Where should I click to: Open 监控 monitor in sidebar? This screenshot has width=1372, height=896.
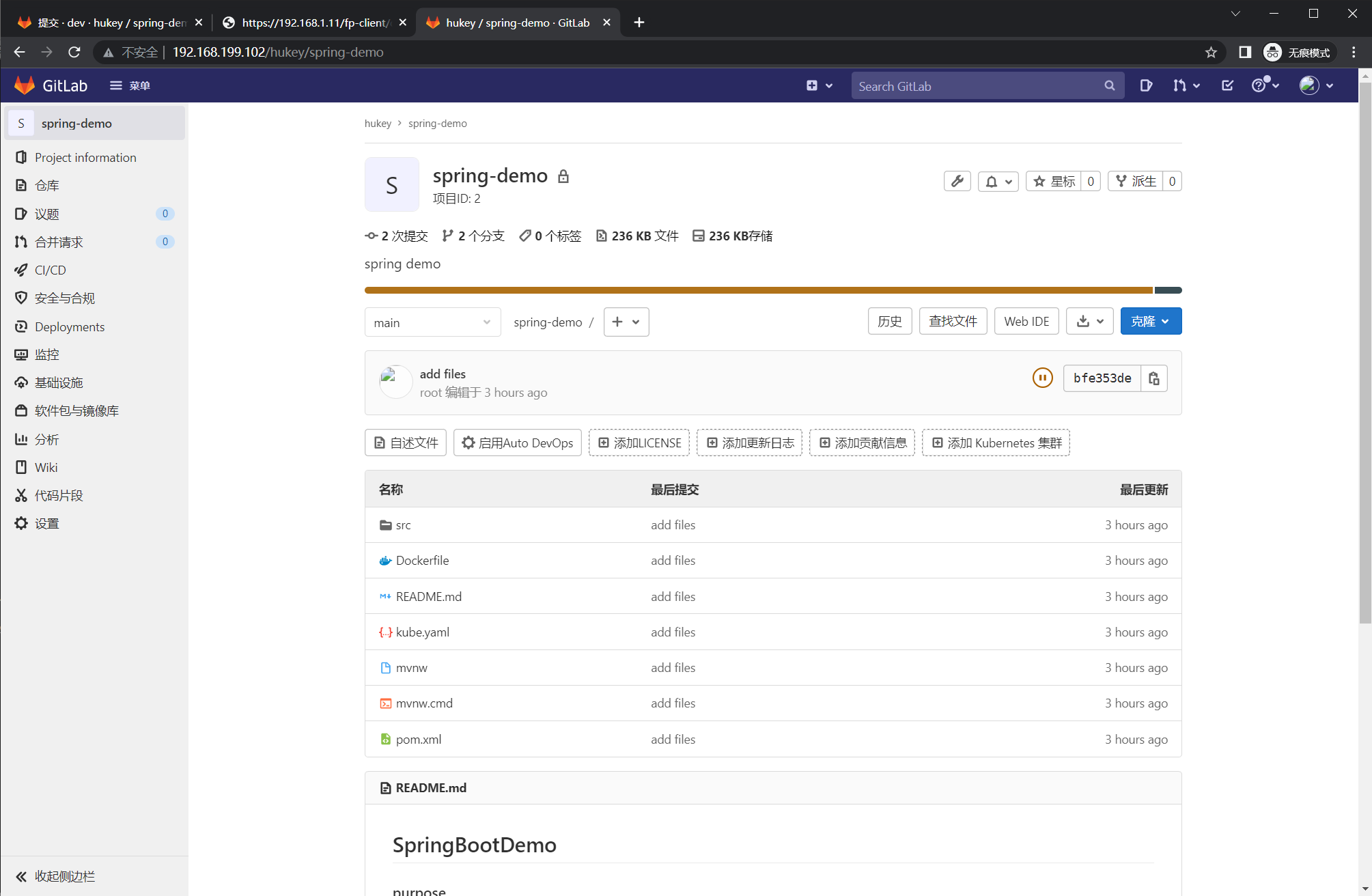(x=47, y=354)
